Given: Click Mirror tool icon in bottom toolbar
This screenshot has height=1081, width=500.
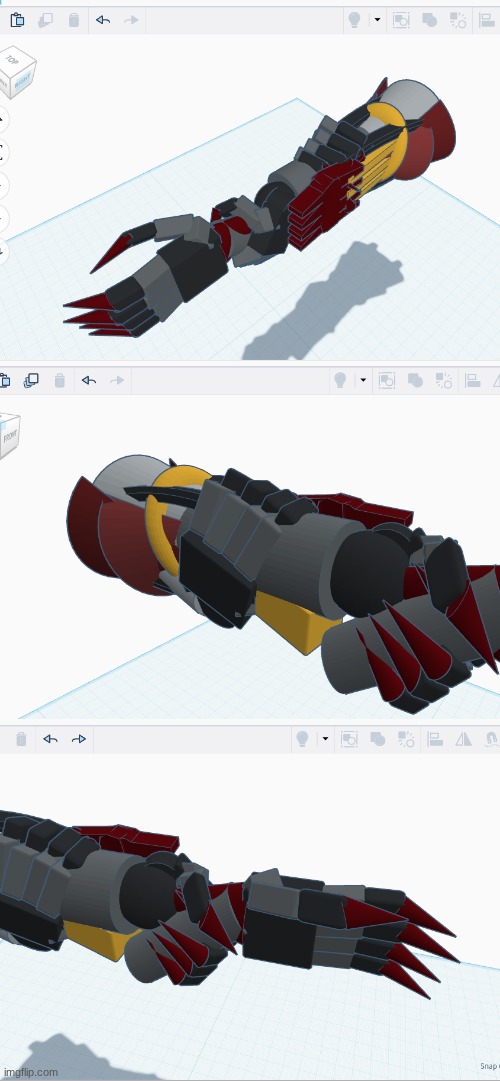Looking at the screenshot, I should tap(463, 739).
